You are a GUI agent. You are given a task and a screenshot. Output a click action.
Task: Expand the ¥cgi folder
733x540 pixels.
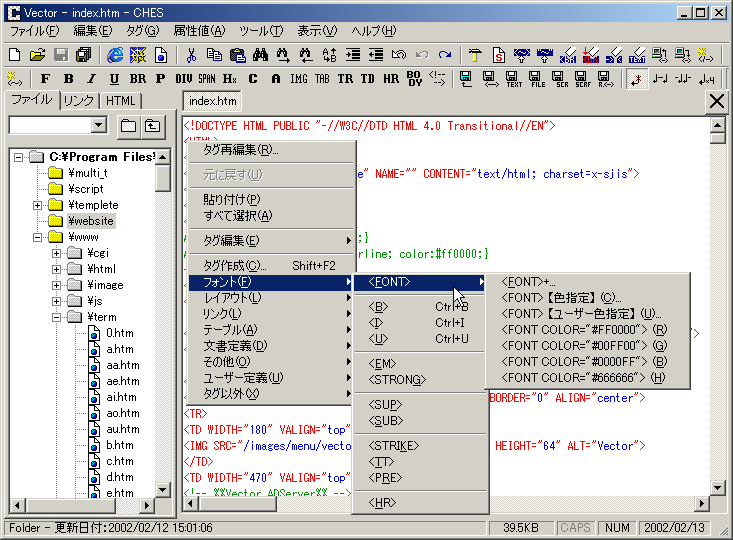[57, 253]
